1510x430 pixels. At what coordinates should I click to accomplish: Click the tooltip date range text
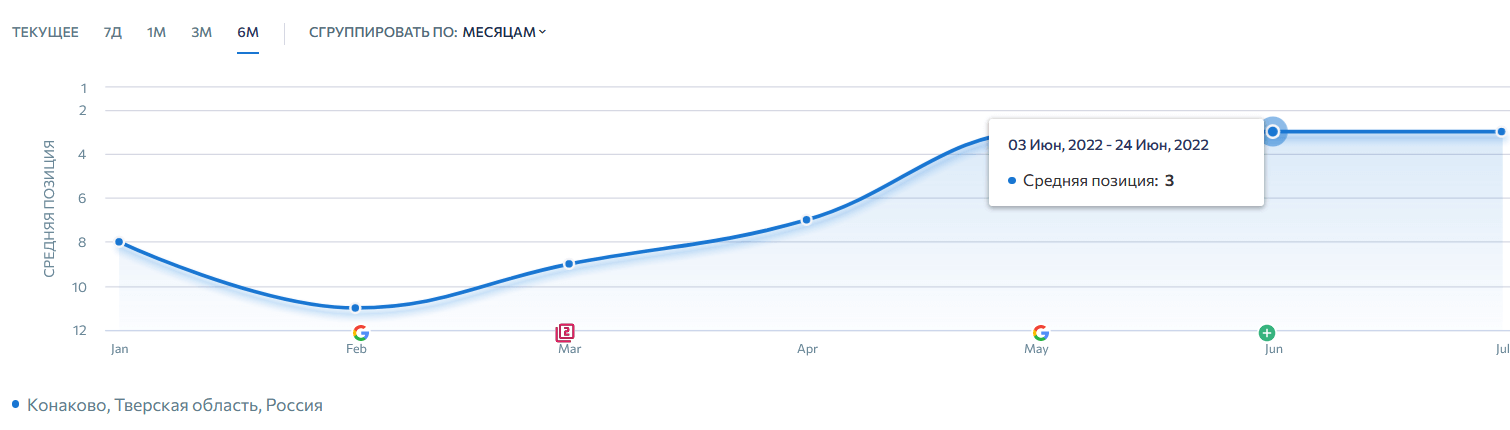tap(1108, 145)
